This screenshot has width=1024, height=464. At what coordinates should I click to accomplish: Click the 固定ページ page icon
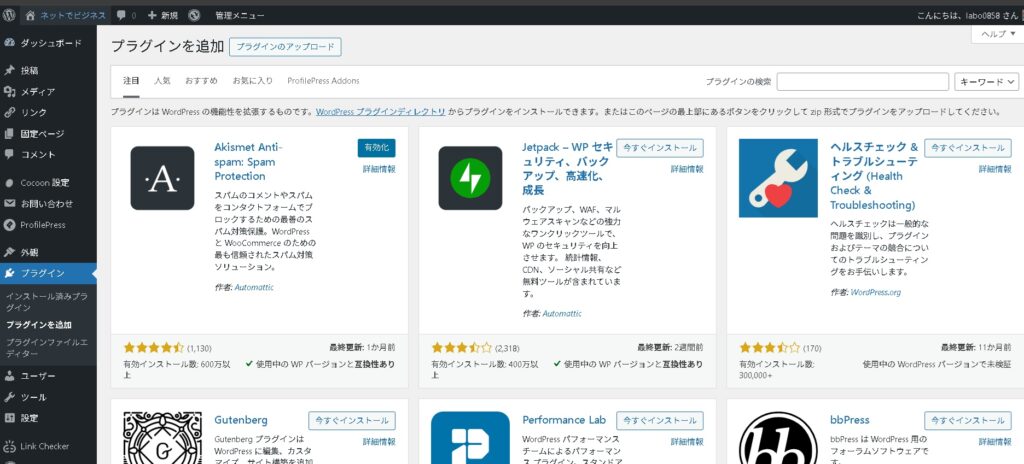click(9, 134)
